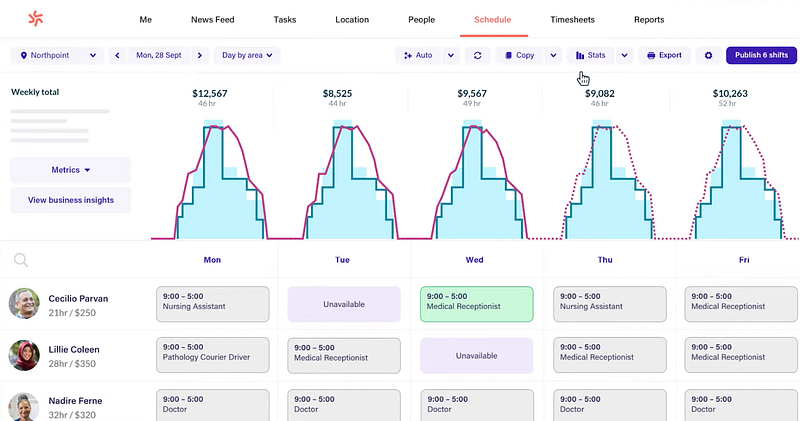Click Cecilio Parvan's avatar photo
This screenshot has height=421, width=800.
24,304
